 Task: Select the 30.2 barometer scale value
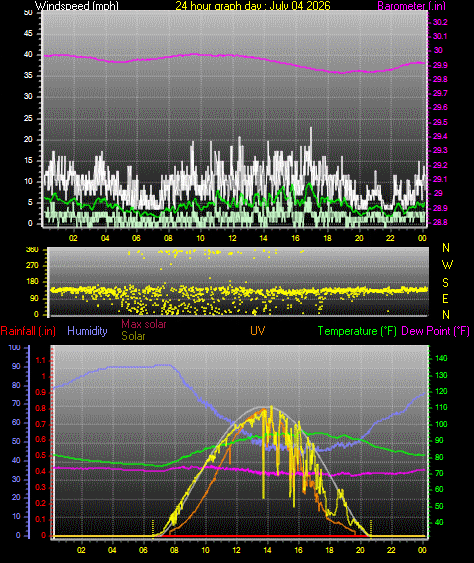(x=440, y=22)
